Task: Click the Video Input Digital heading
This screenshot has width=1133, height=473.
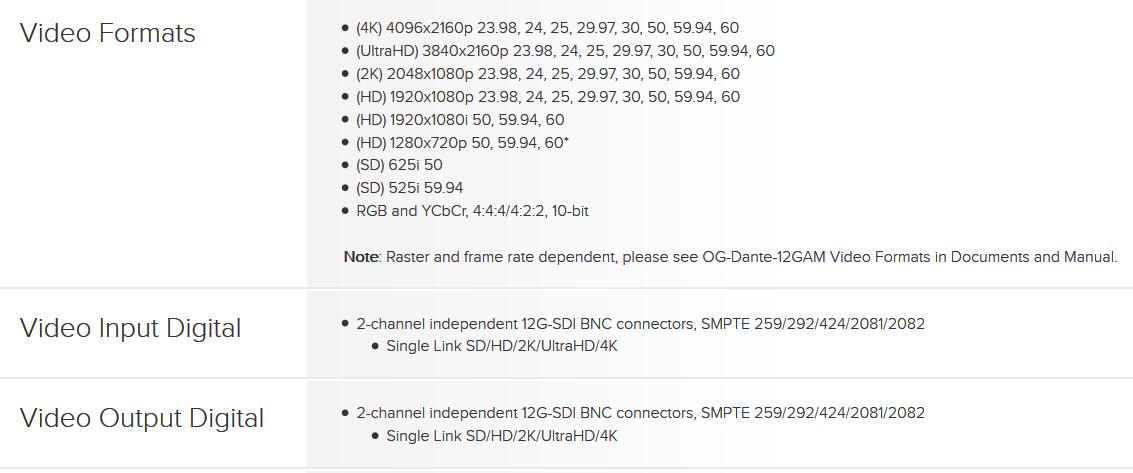Action: [130, 328]
